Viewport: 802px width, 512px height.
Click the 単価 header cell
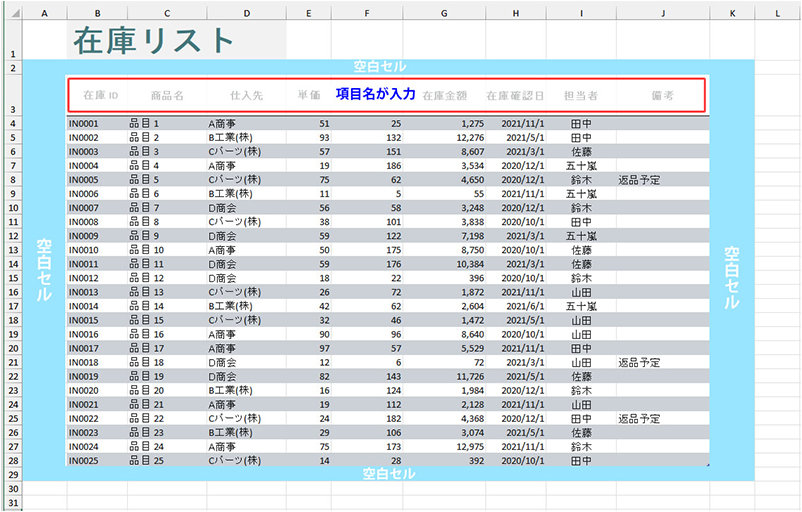coord(309,95)
